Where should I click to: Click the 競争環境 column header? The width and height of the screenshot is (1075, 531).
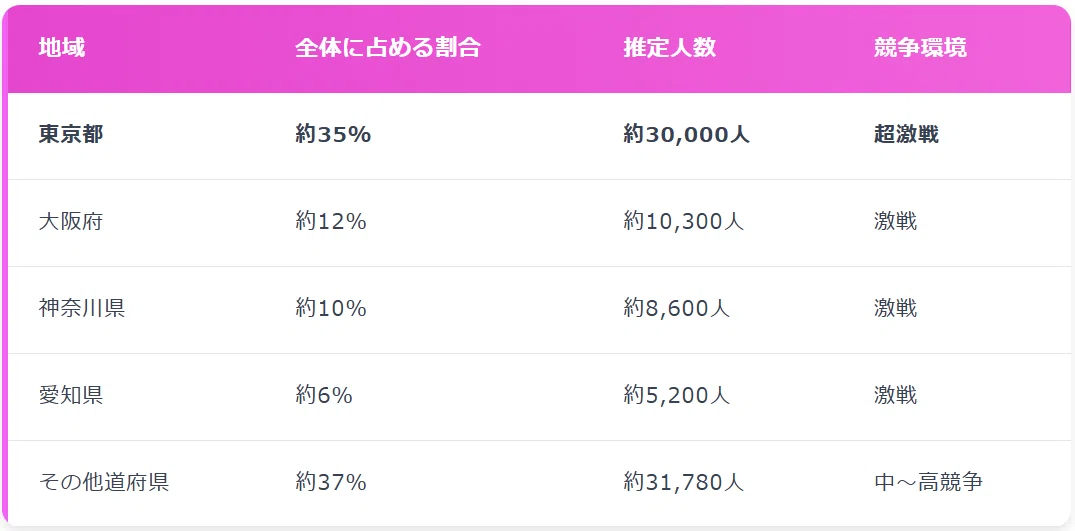pos(921,48)
